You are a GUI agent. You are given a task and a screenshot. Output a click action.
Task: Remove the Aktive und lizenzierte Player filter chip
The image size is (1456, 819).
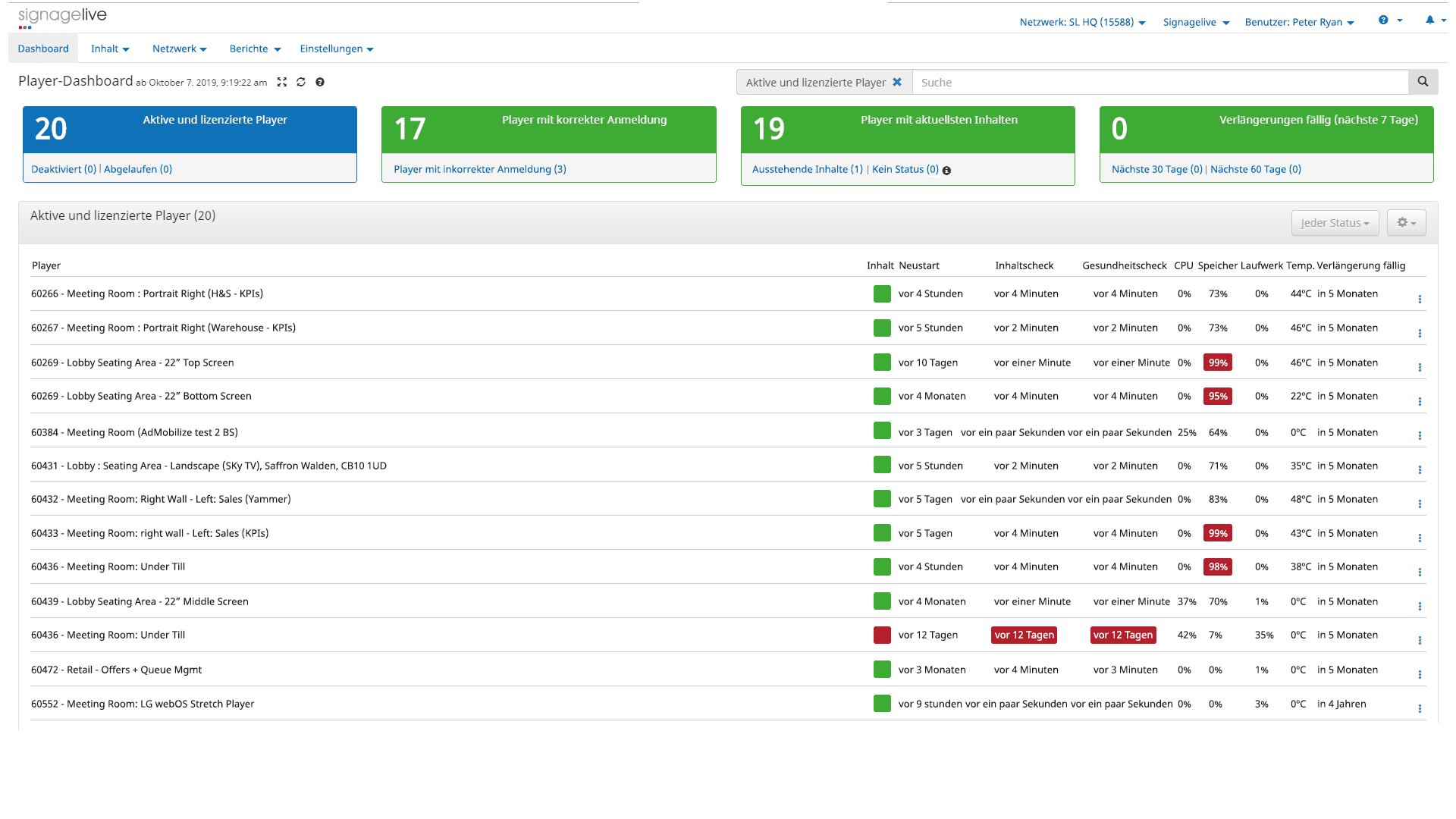coord(897,82)
